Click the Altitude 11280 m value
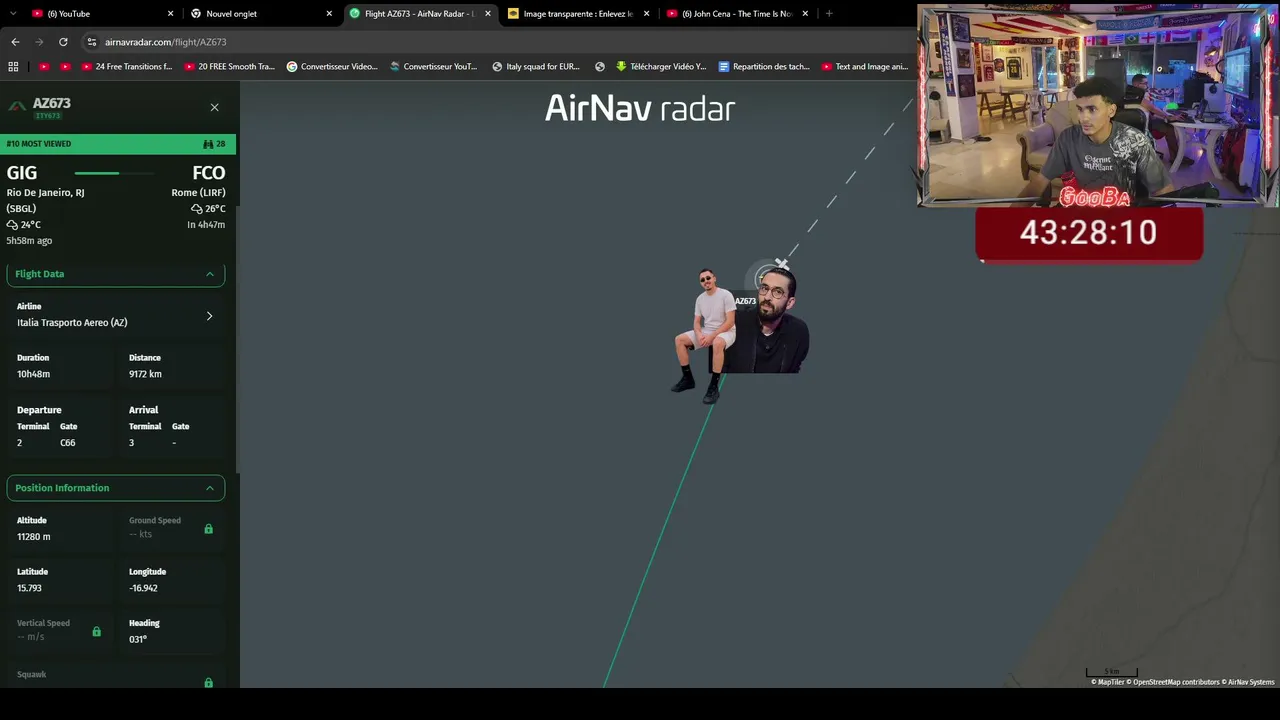 pyautogui.click(x=33, y=537)
